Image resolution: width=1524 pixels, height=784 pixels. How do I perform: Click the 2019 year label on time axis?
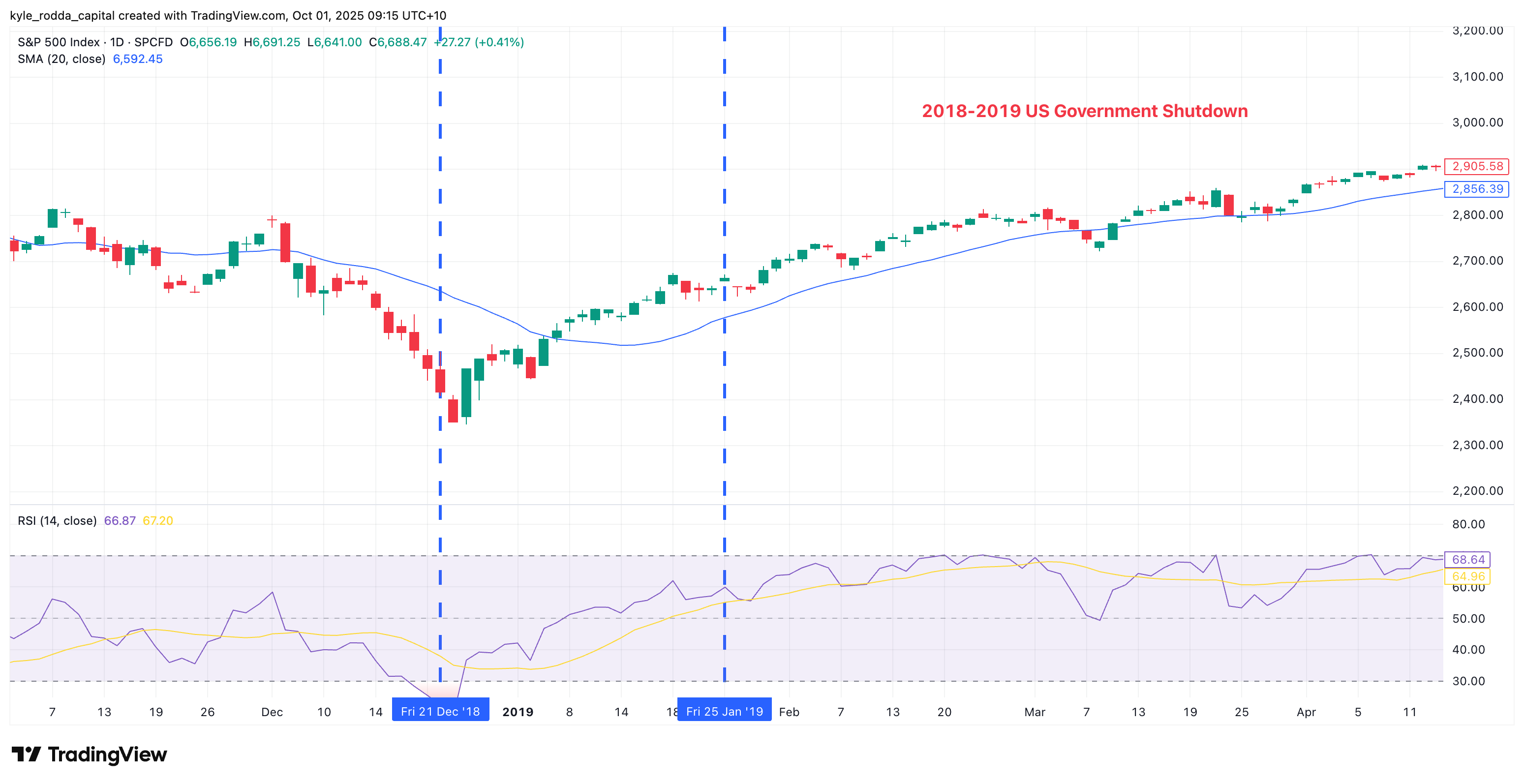[x=518, y=712]
